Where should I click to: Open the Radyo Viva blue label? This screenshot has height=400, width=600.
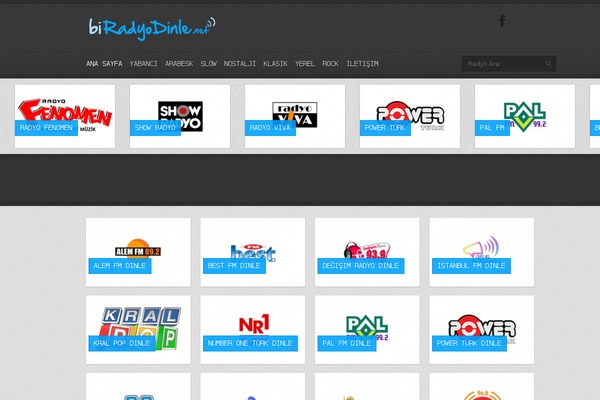click(270, 127)
